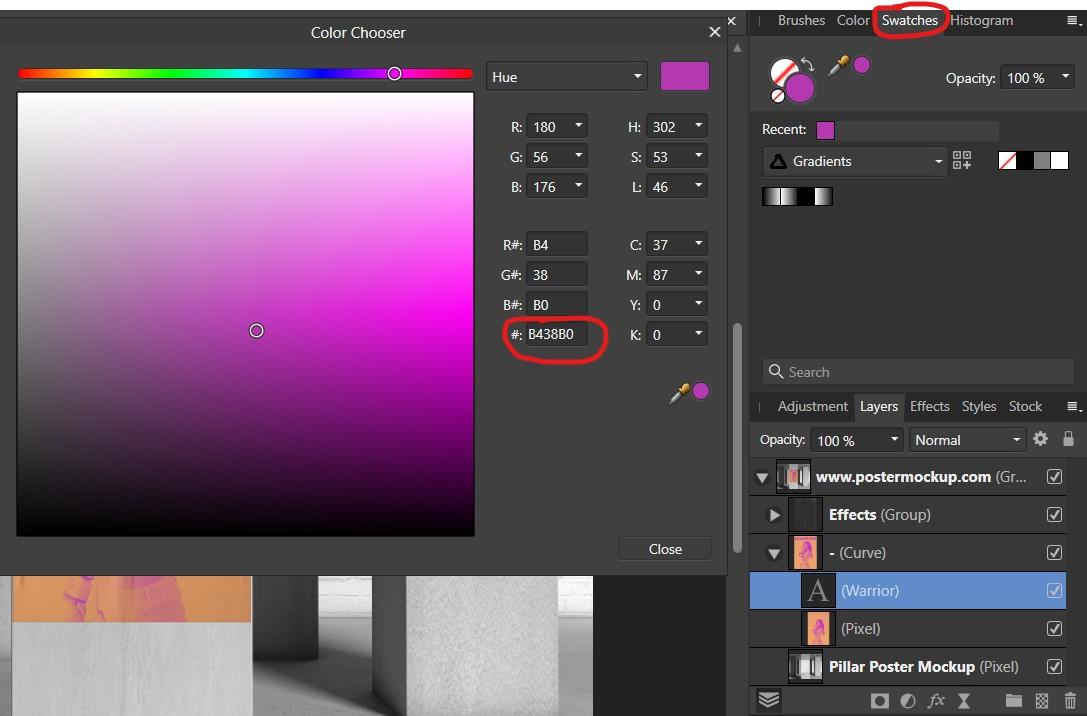The width and height of the screenshot is (1087, 716).
Task: Click the Close button in Color Chooser
Action: pos(664,548)
